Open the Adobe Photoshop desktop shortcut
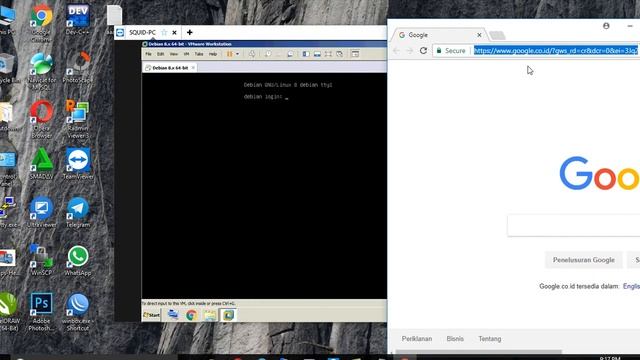 41,311
